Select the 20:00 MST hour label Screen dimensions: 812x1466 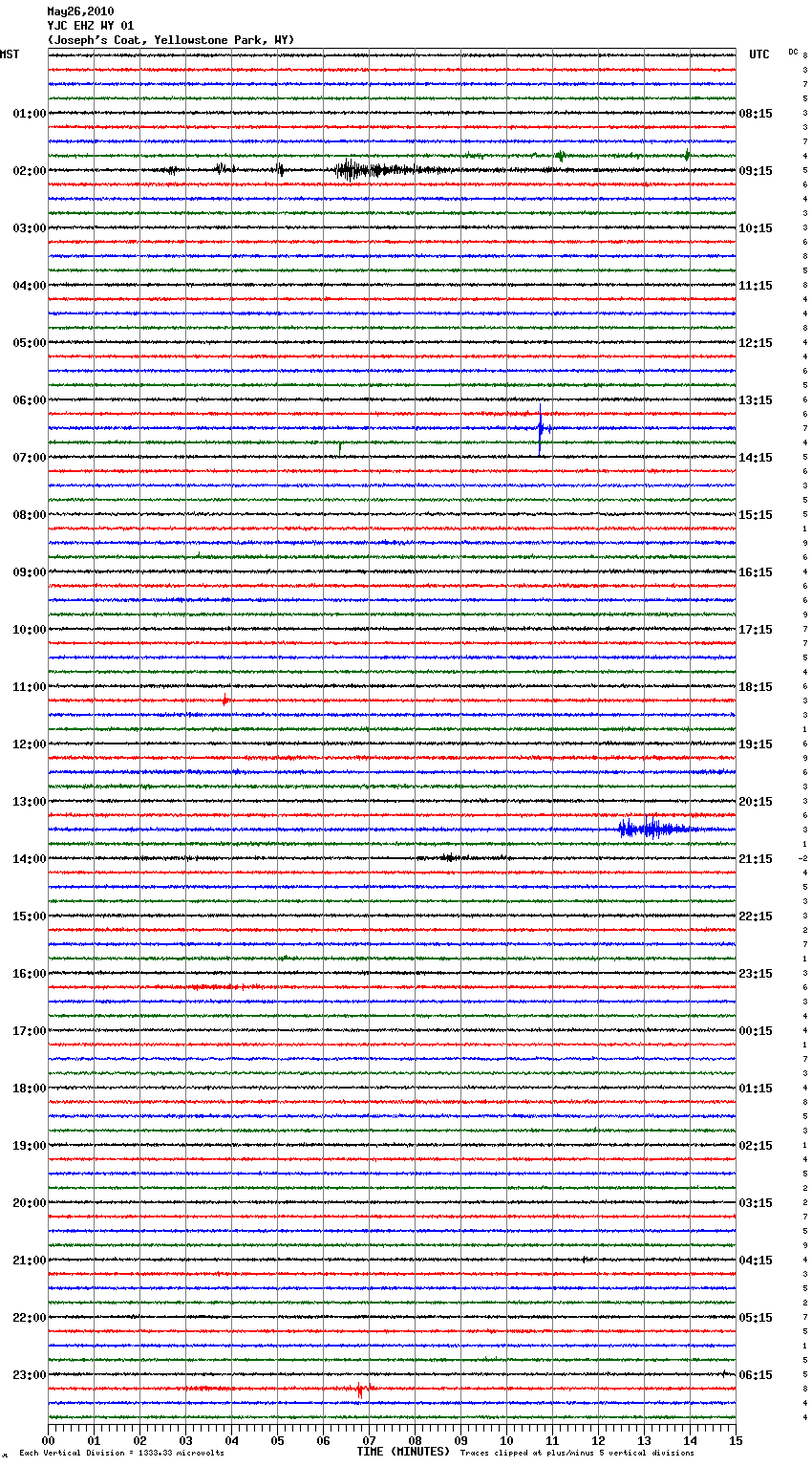[x=30, y=1203]
